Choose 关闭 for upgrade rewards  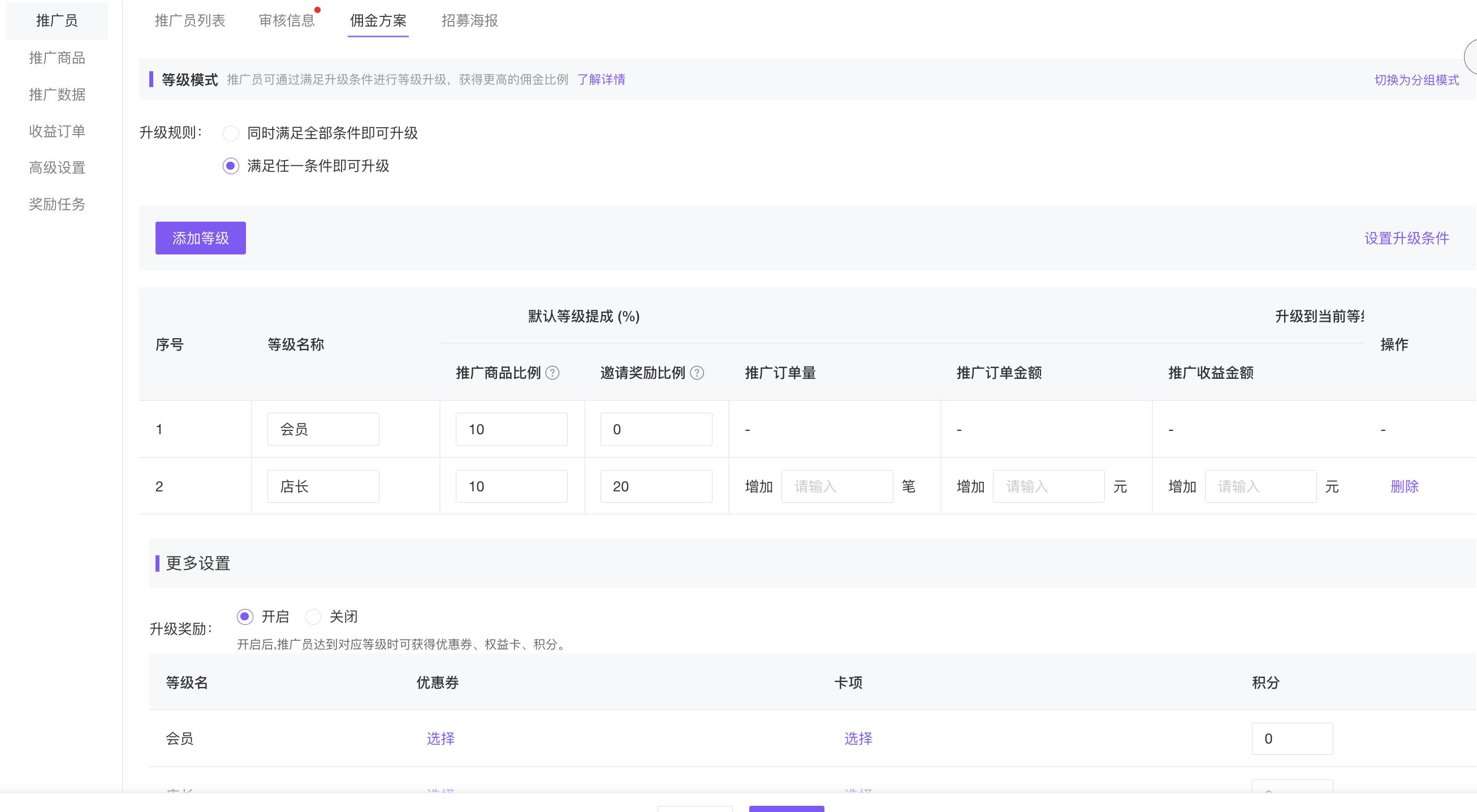point(313,617)
